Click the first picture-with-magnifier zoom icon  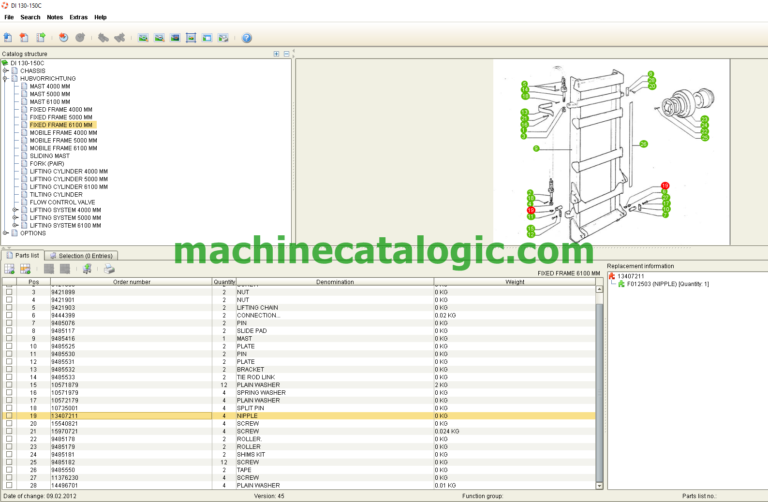[x=143, y=38]
